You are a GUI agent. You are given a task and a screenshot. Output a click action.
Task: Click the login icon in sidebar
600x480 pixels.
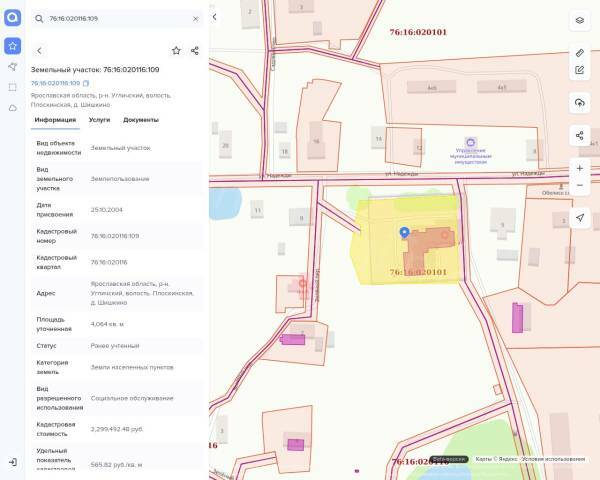pos(12,462)
